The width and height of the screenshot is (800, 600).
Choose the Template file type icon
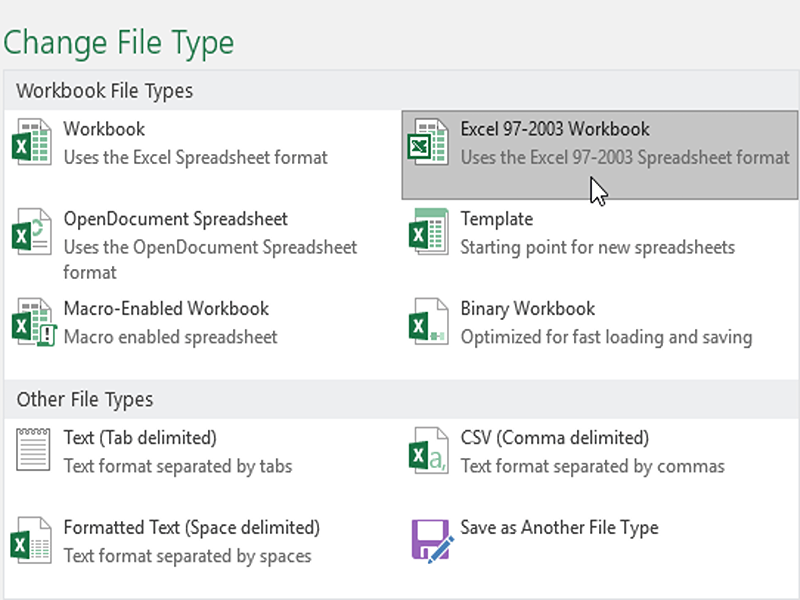click(x=429, y=232)
